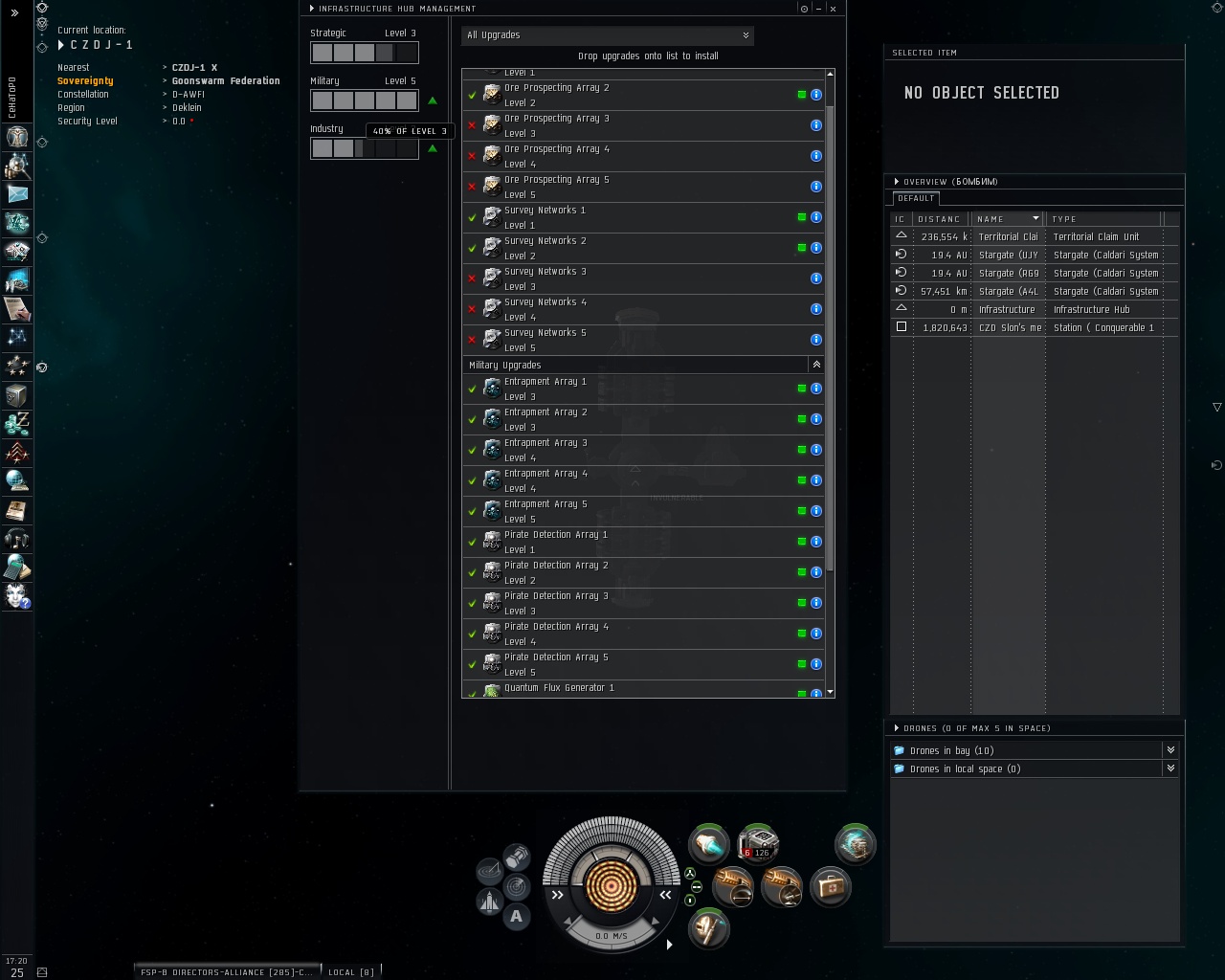The image size is (1225, 980).
Task: Switch to the Local [8] chat tab
Action: coord(351,971)
